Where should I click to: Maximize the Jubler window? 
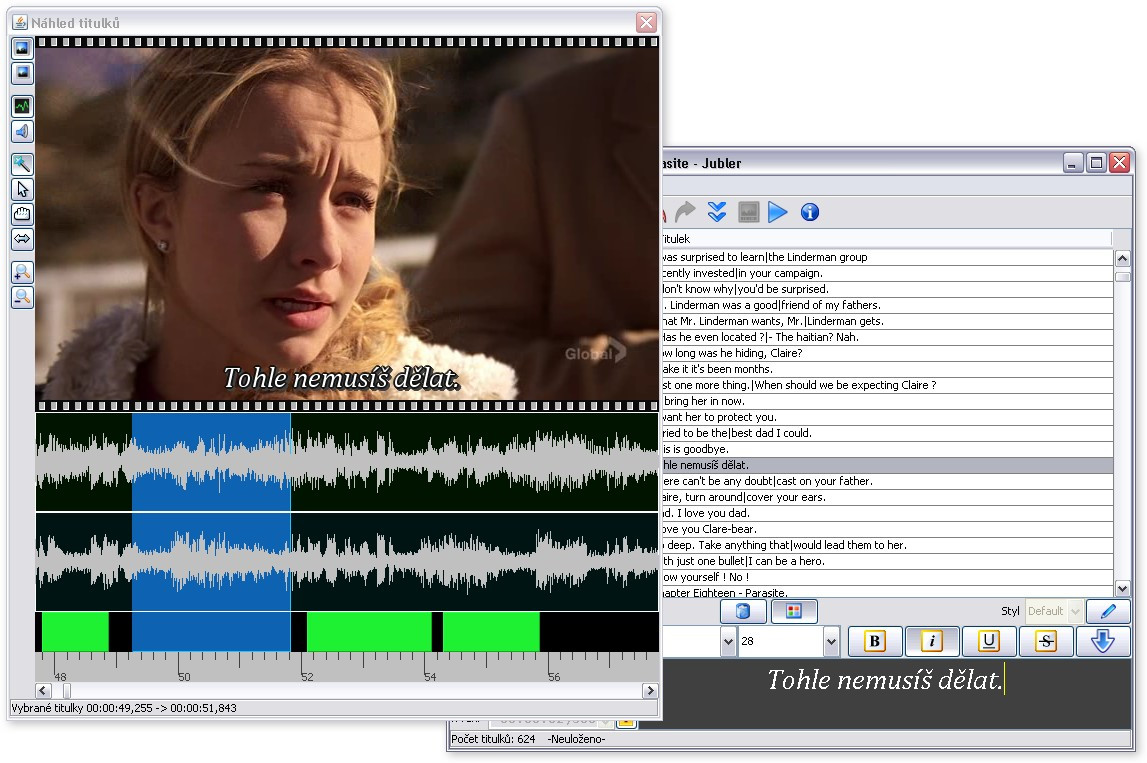[1096, 163]
